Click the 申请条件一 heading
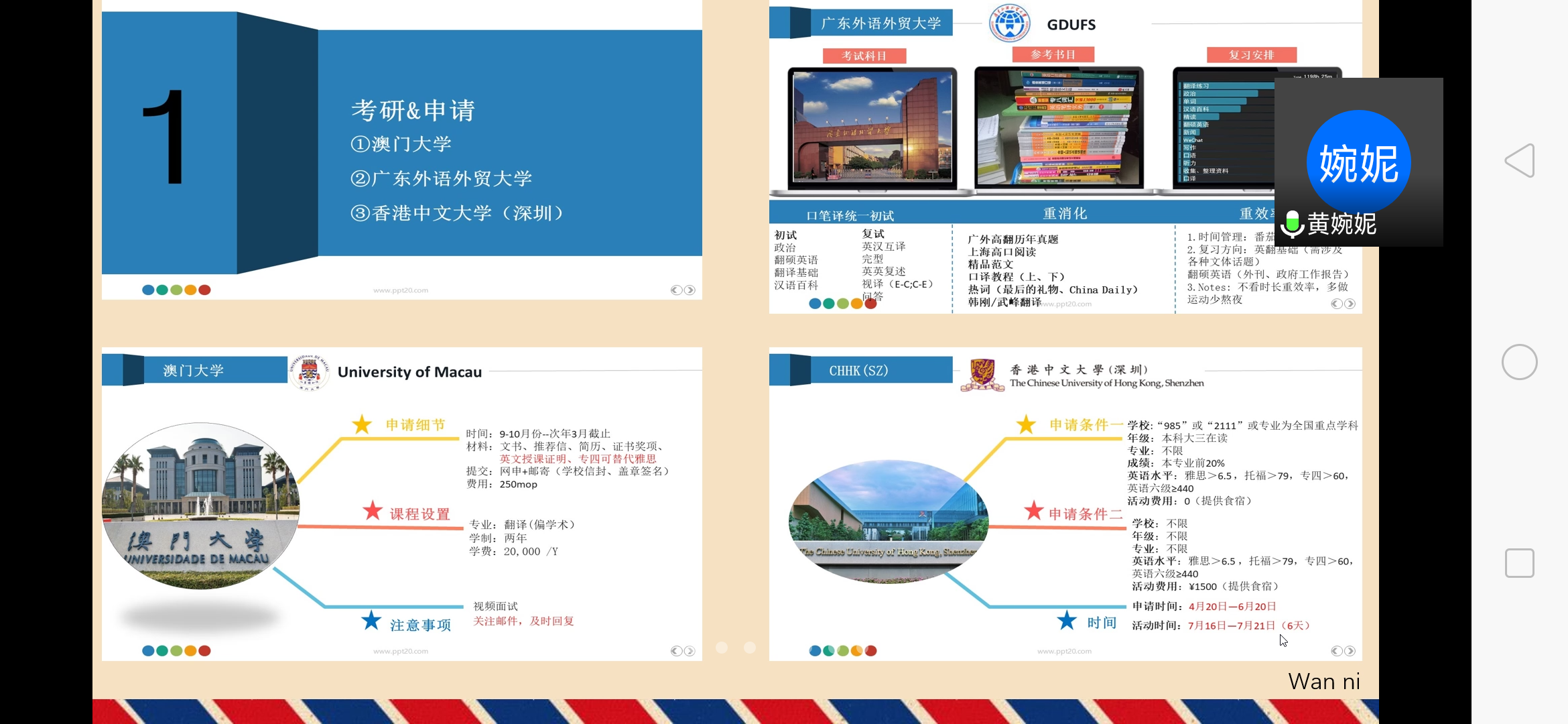1568x724 pixels. coord(1086,424)
